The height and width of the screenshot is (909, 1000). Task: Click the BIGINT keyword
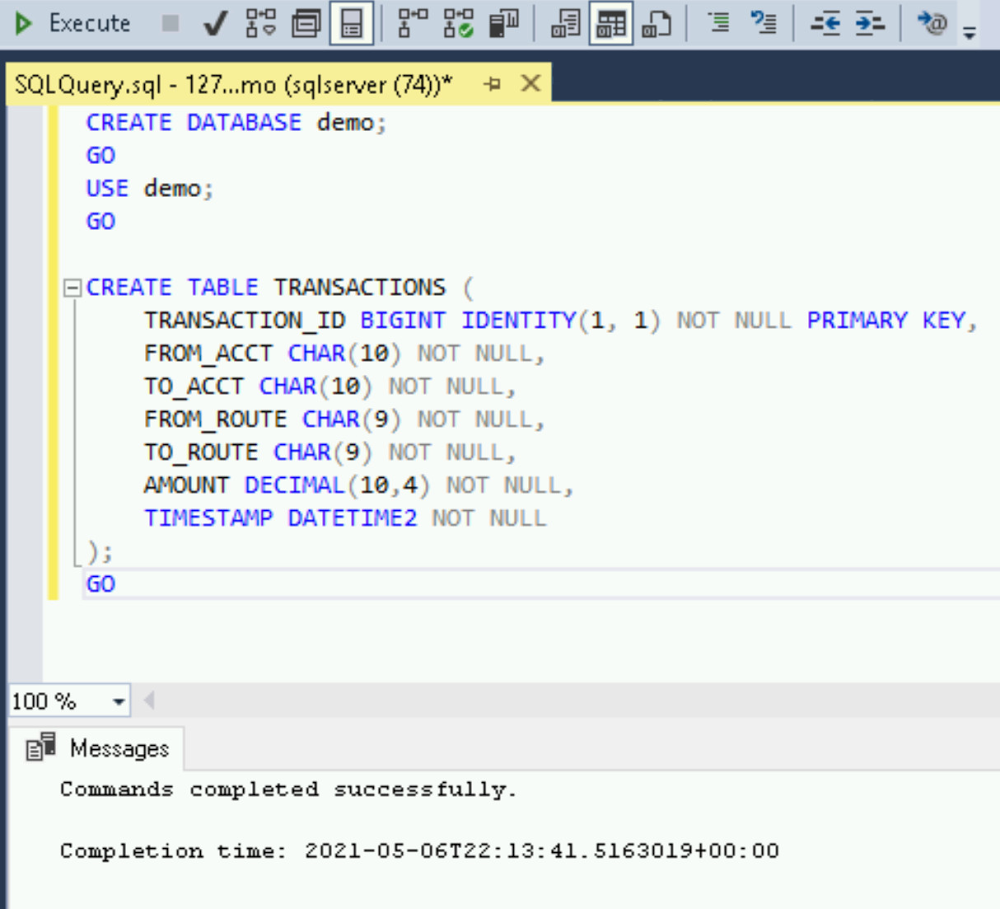pos(402,320)
